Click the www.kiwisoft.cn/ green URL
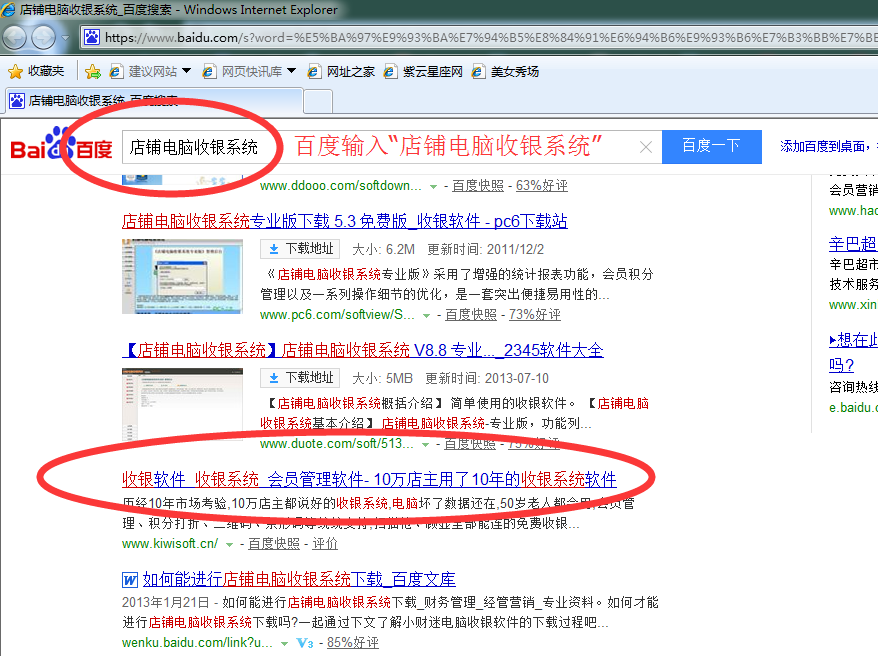This screenshot has height=656, width=878. point(170,543)
